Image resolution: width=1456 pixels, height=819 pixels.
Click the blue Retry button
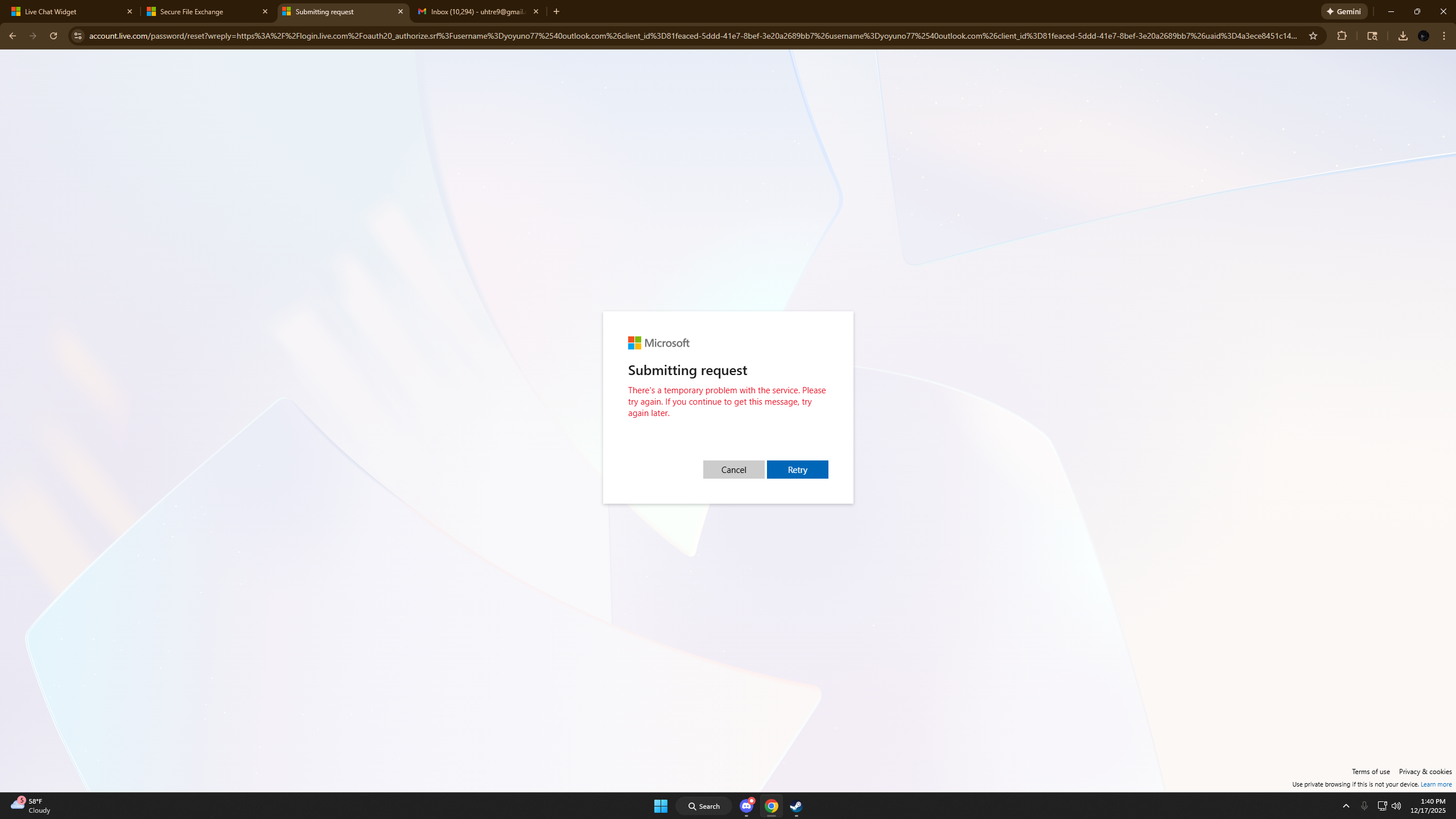[x=797, y=470]
